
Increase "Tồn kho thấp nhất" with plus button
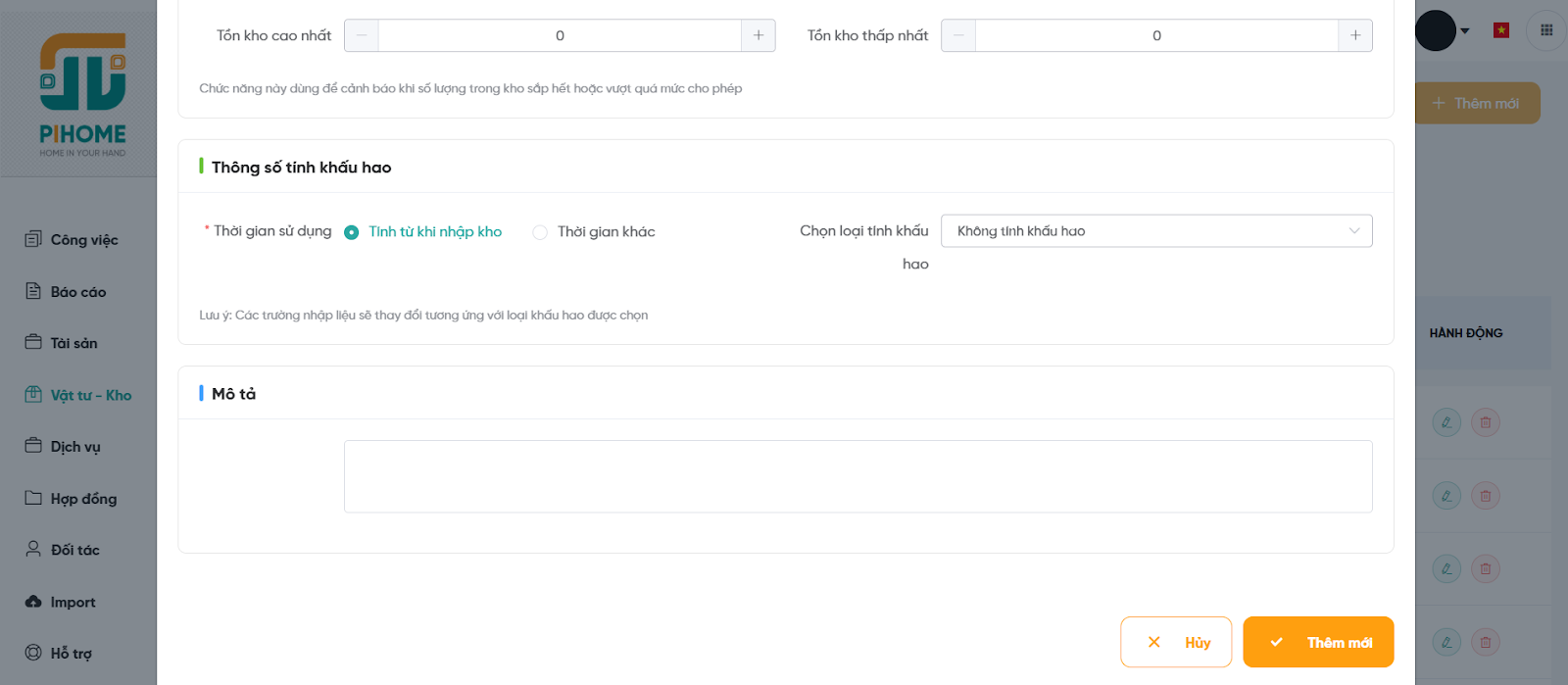pyautogui.click(x=1355, y=35)
